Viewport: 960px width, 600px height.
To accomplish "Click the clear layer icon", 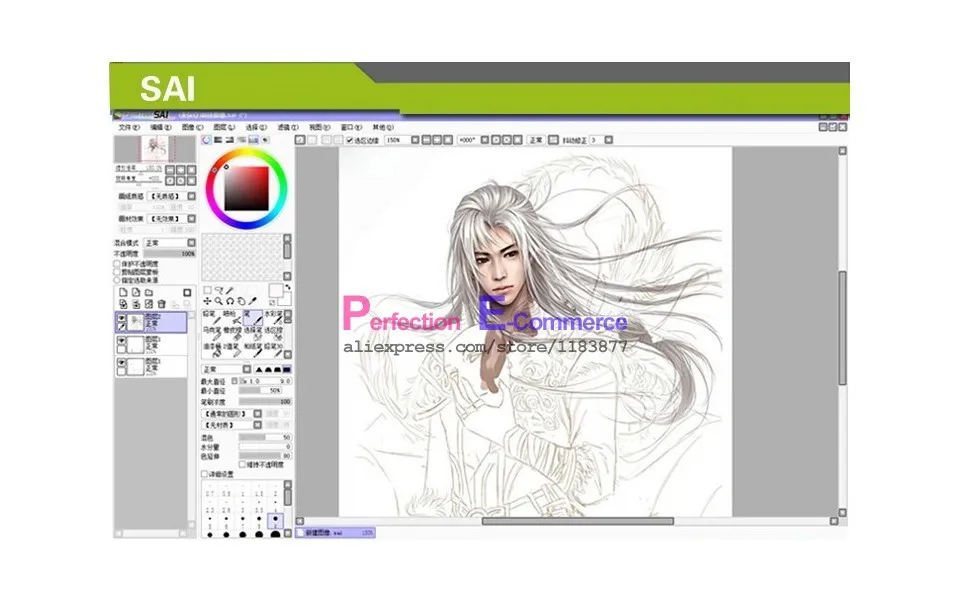I will 149,304.
